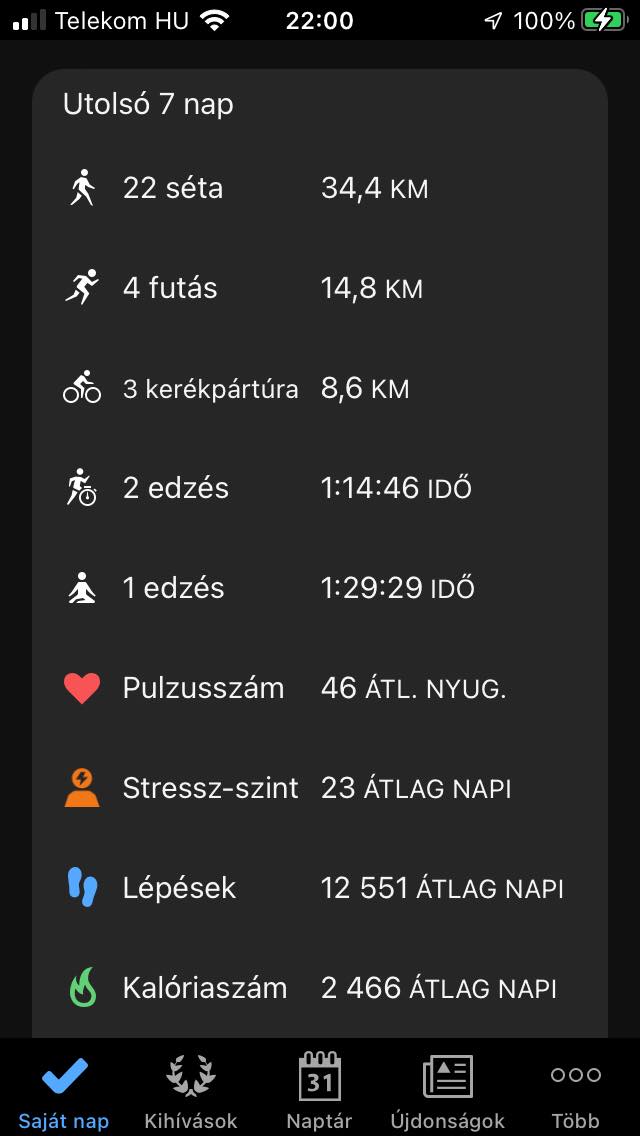Tap the red heart rate icon
The image size is (640, 1136).
pos(82,688)
